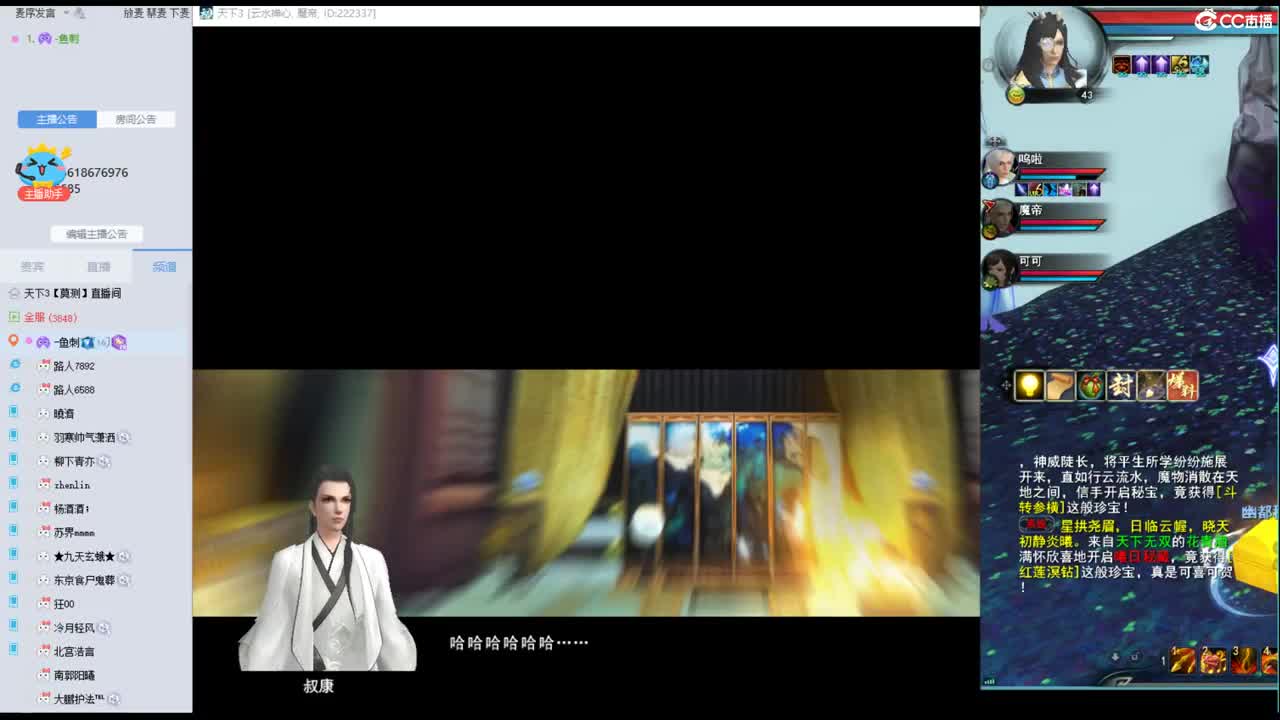This screenshot has width=1280, height=720.
Task: Select the 全服 (3848) channel row
Action: point(50,317)
